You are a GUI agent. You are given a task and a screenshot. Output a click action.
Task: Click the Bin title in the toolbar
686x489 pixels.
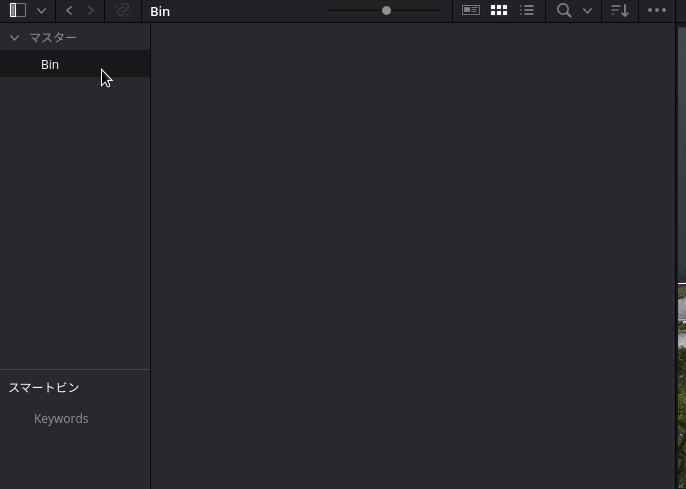tap(160, 11)
